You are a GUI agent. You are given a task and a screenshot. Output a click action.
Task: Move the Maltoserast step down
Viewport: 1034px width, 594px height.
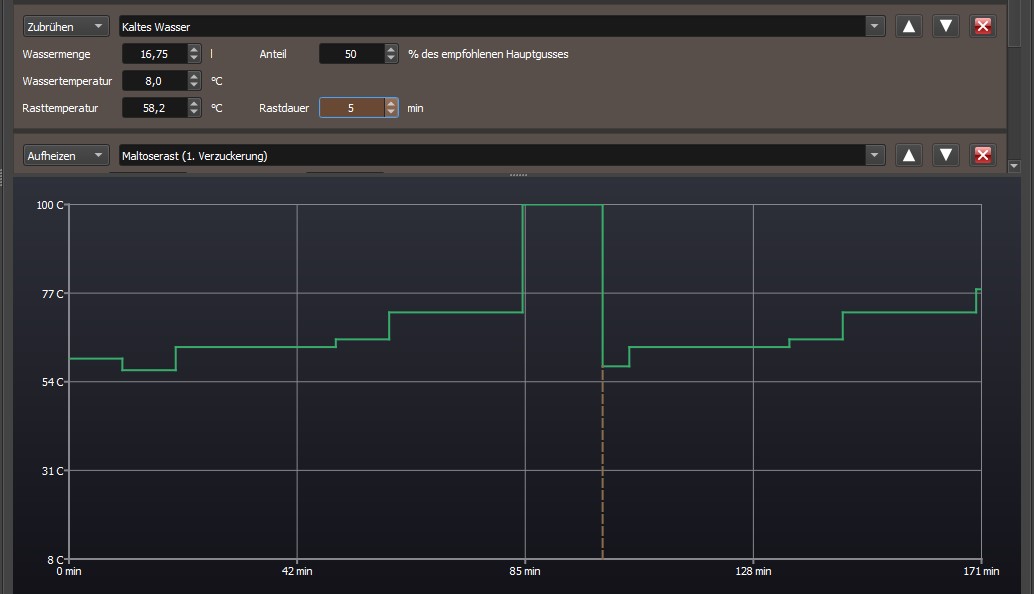[946, 155]
